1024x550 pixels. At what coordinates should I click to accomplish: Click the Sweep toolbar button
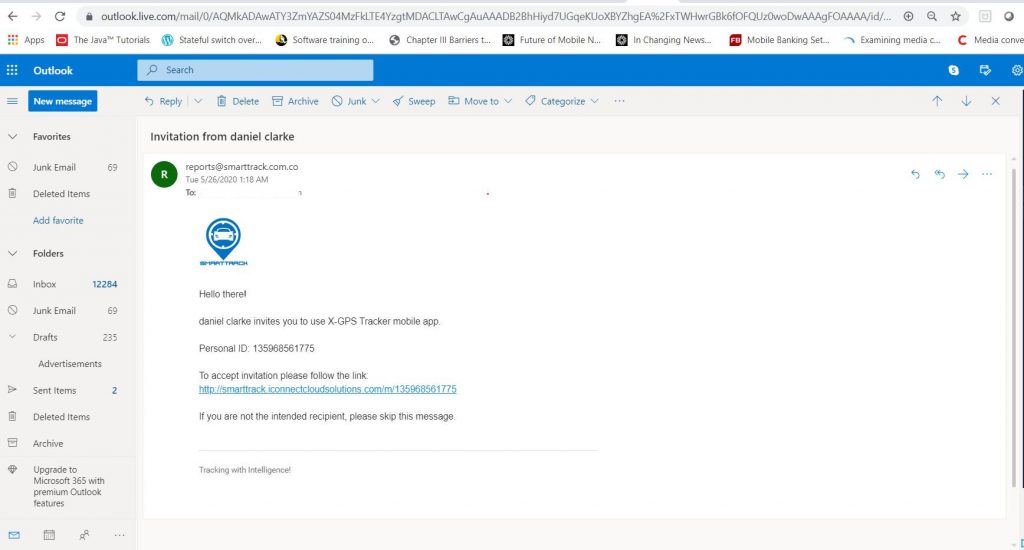coord(414,101)
